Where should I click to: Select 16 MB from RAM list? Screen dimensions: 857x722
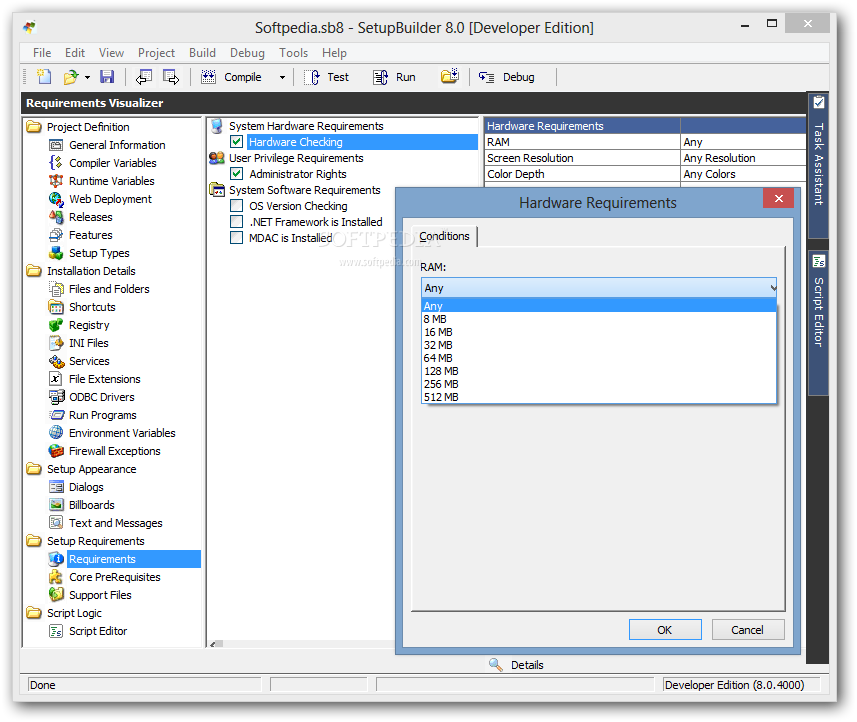[x=598, y=332]
